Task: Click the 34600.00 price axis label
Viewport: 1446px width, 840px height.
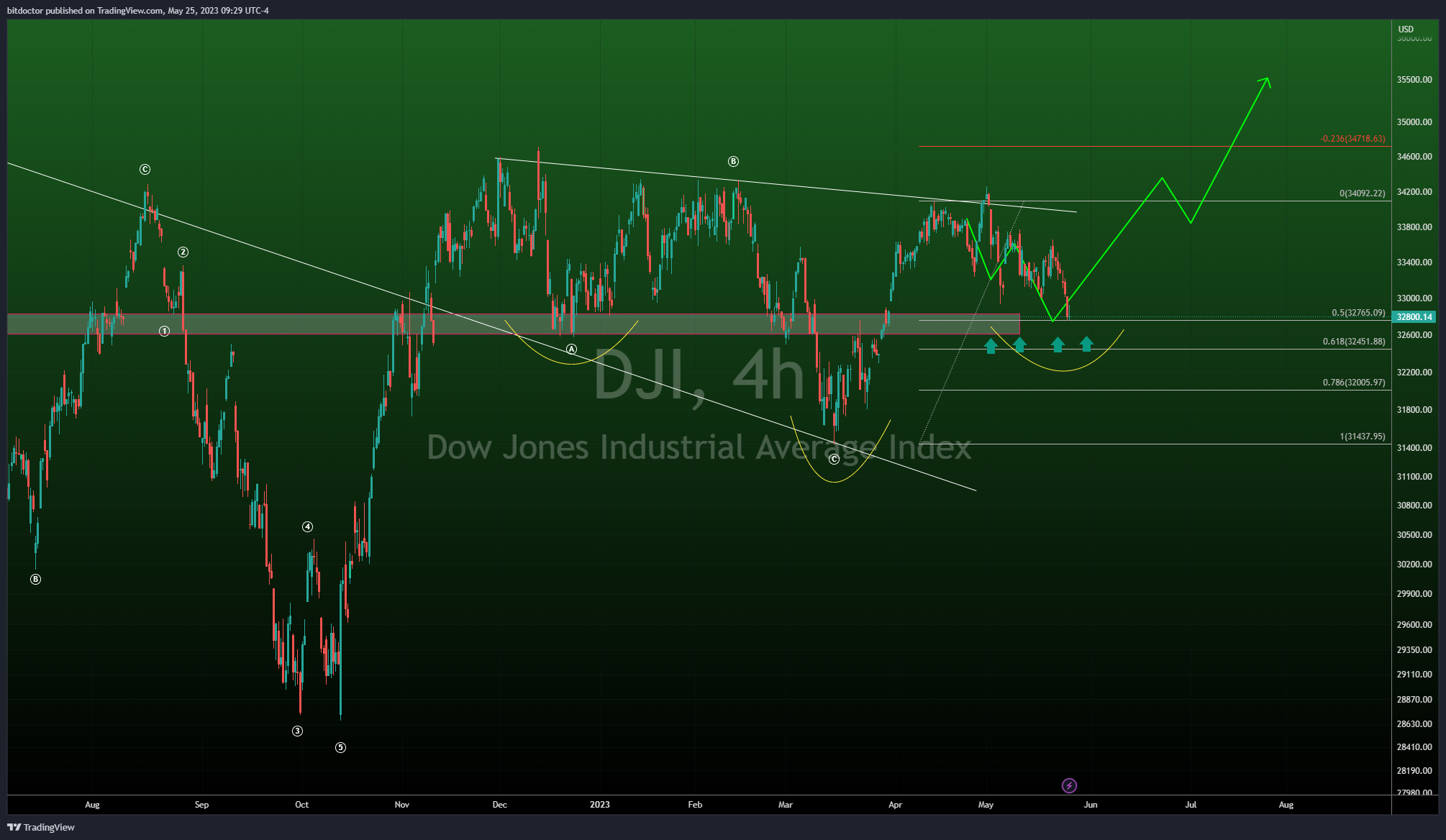Action: coord(1414,157)
